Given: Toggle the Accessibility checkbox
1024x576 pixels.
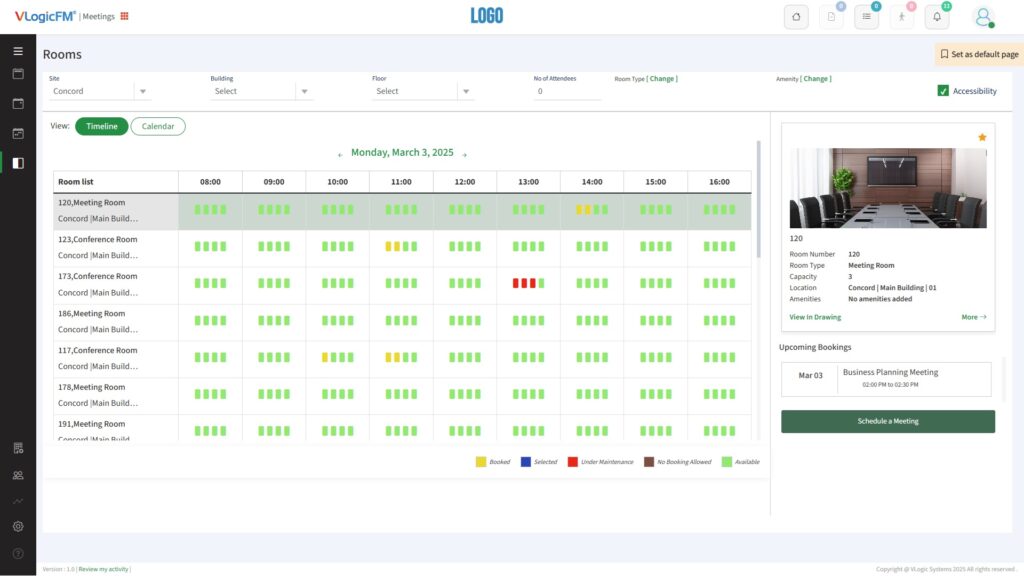Looking at the screenshot, I should click(943, 90).
